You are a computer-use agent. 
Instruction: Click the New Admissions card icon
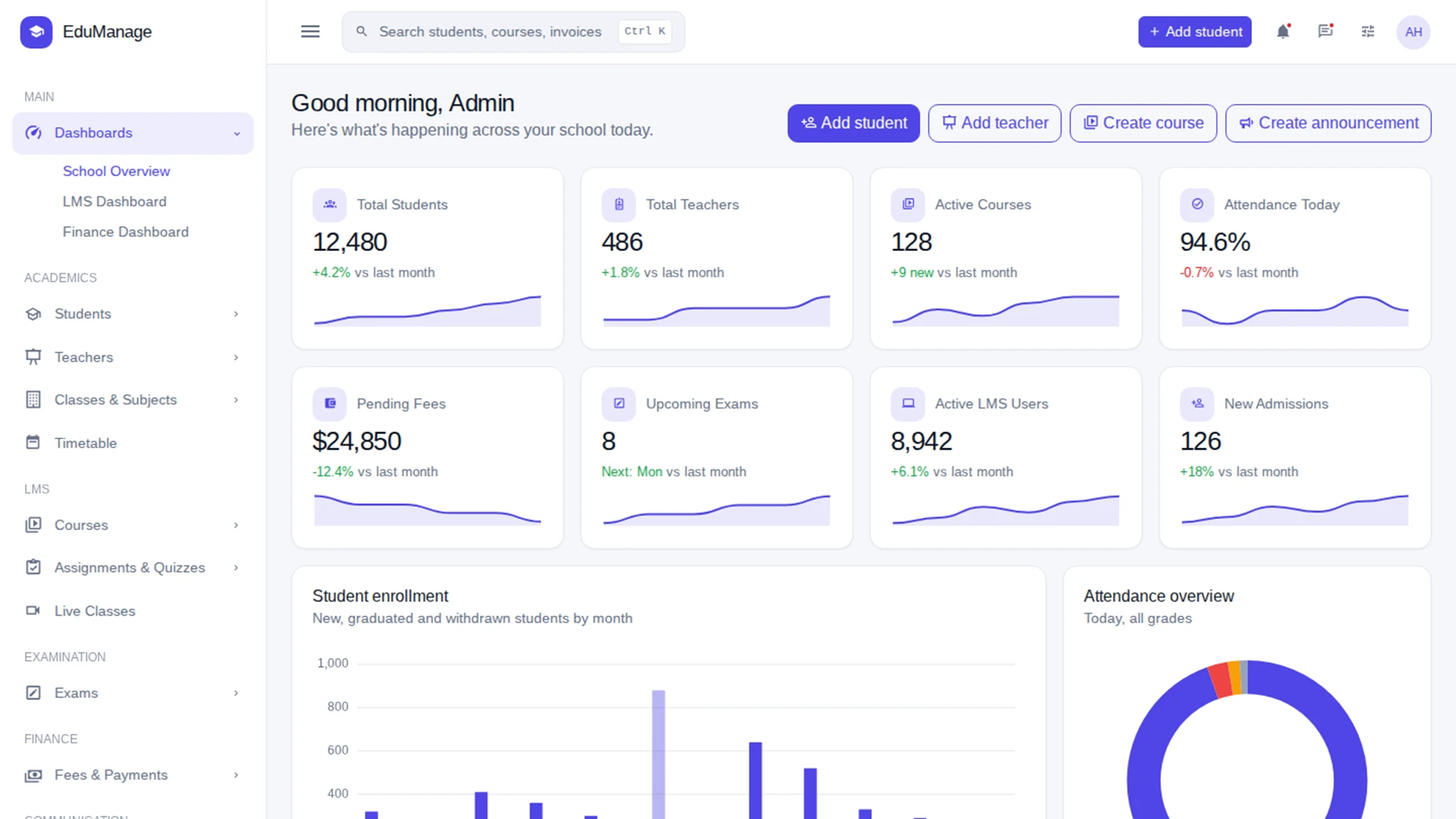(x=1197, y=403)
